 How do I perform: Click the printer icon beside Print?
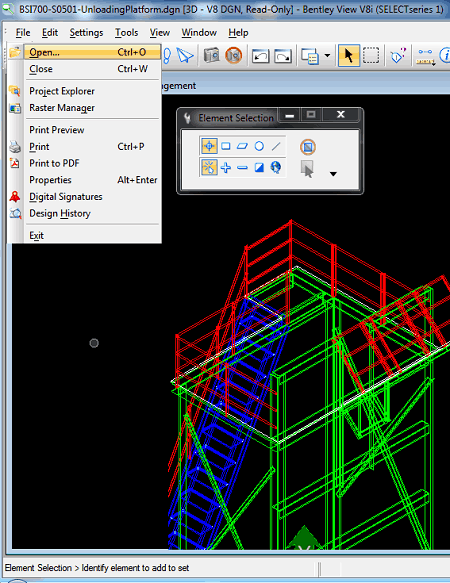coord(15,146)
